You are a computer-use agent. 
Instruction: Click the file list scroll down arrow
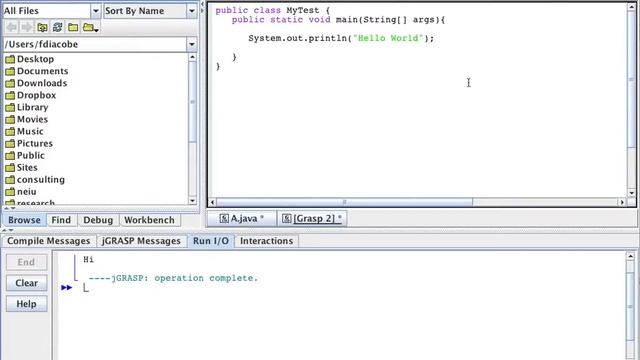click(192, 200)
